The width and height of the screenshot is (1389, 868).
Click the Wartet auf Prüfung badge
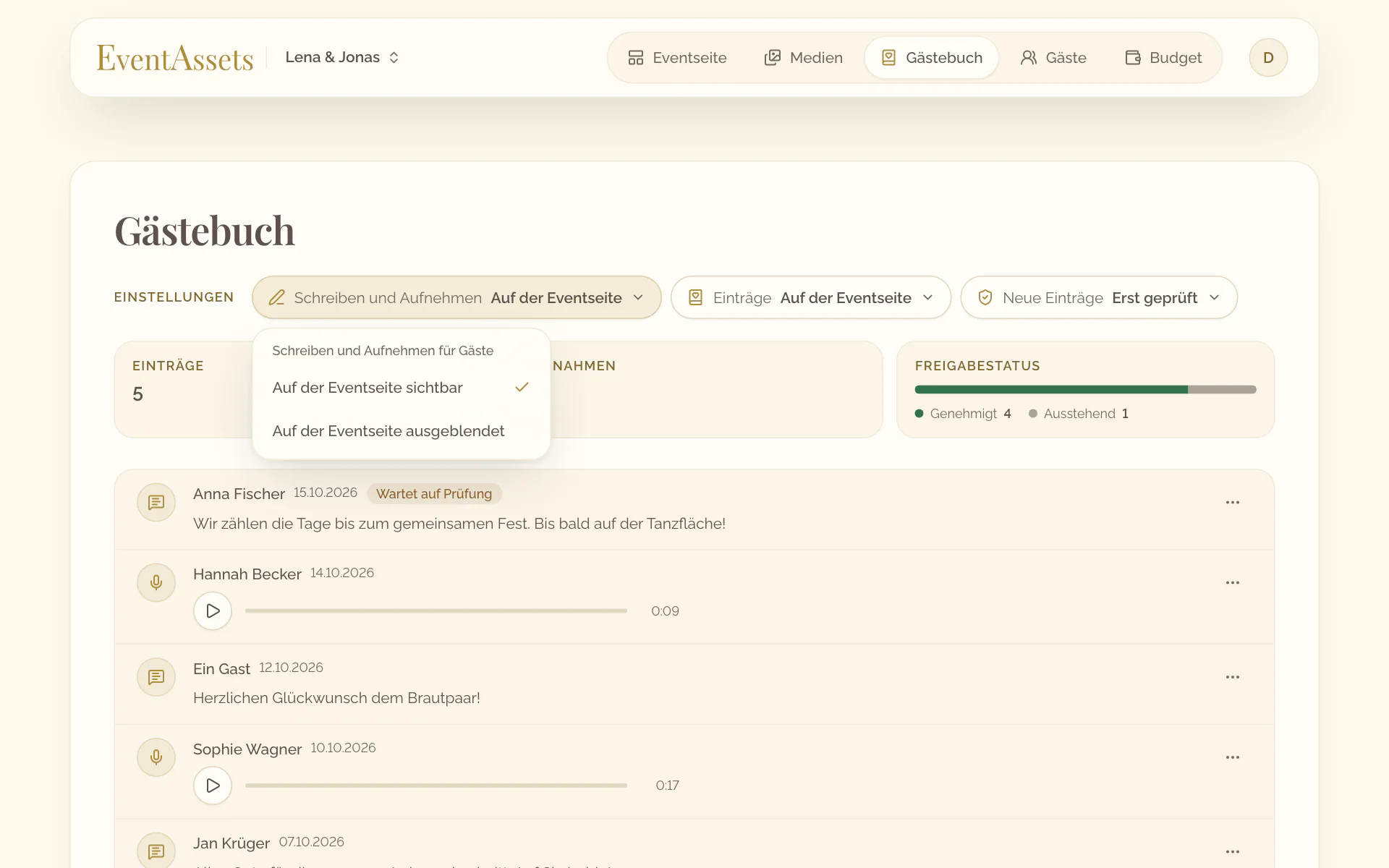434,494
